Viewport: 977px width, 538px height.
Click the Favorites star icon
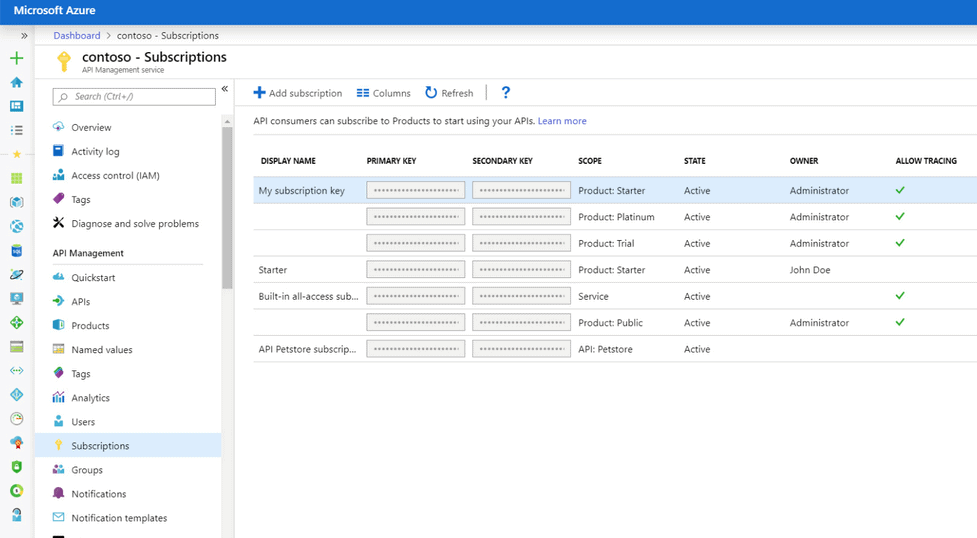coord(16,154)
